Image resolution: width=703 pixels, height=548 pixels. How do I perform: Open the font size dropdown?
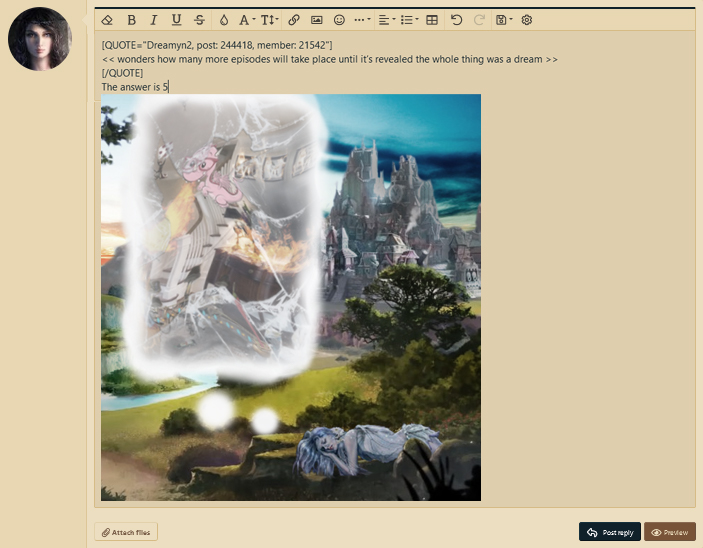(x=269, y=20)
